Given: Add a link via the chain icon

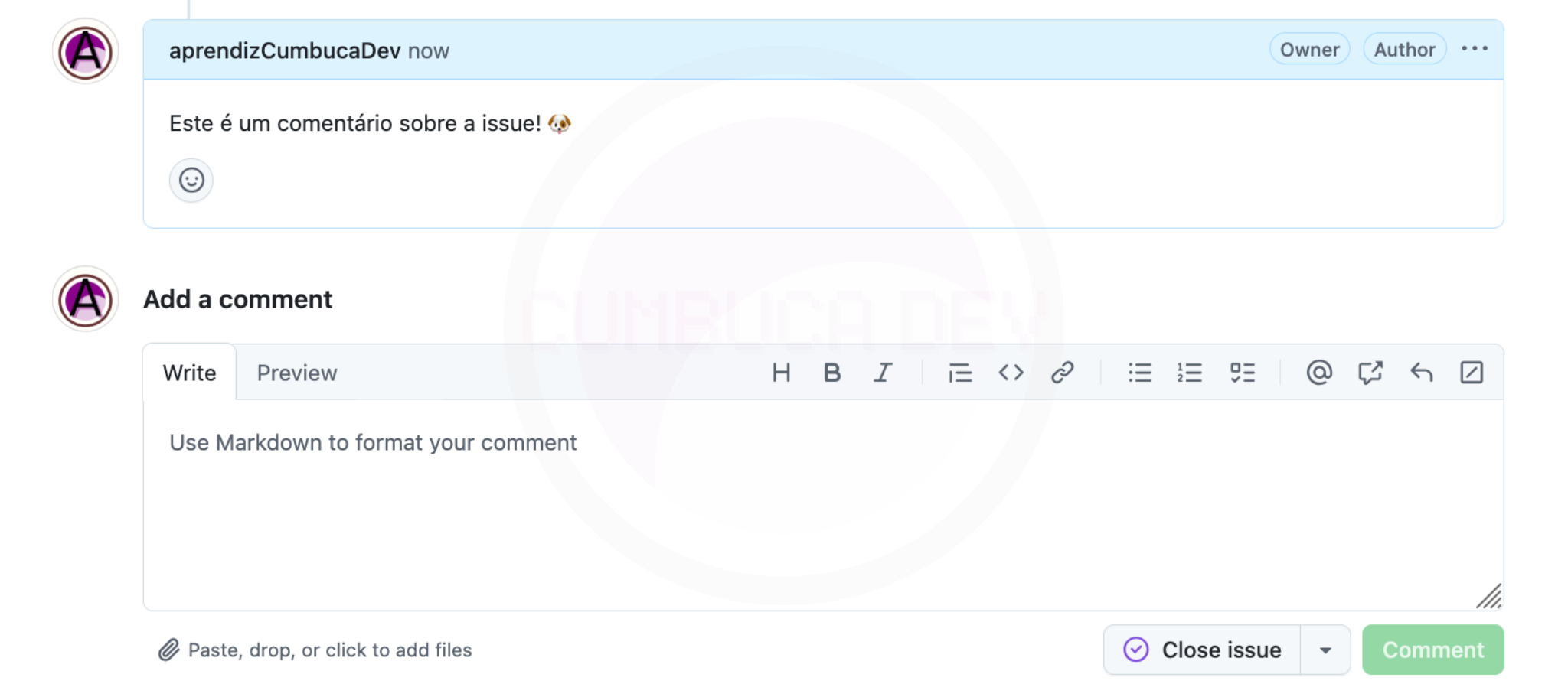Looking at the screenshot, I should (1062, 373).
